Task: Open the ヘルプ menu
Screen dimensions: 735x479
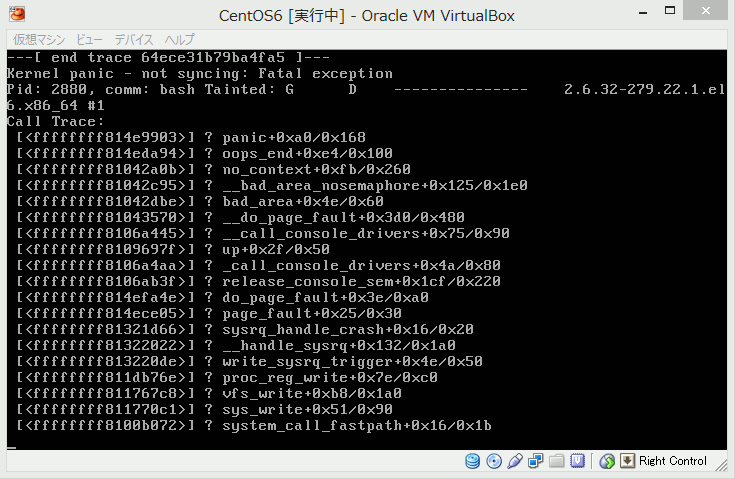Action: click(x=180, y=39)
